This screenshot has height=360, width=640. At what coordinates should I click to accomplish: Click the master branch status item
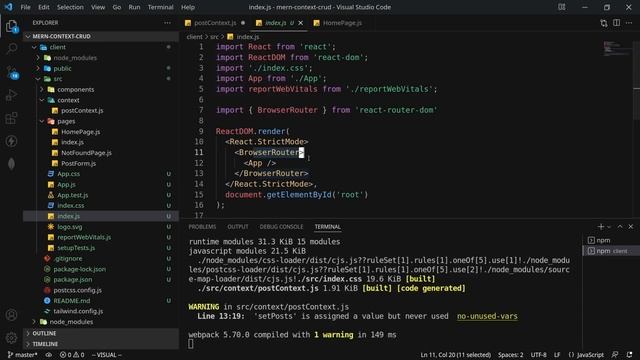[x=22, y=355]
